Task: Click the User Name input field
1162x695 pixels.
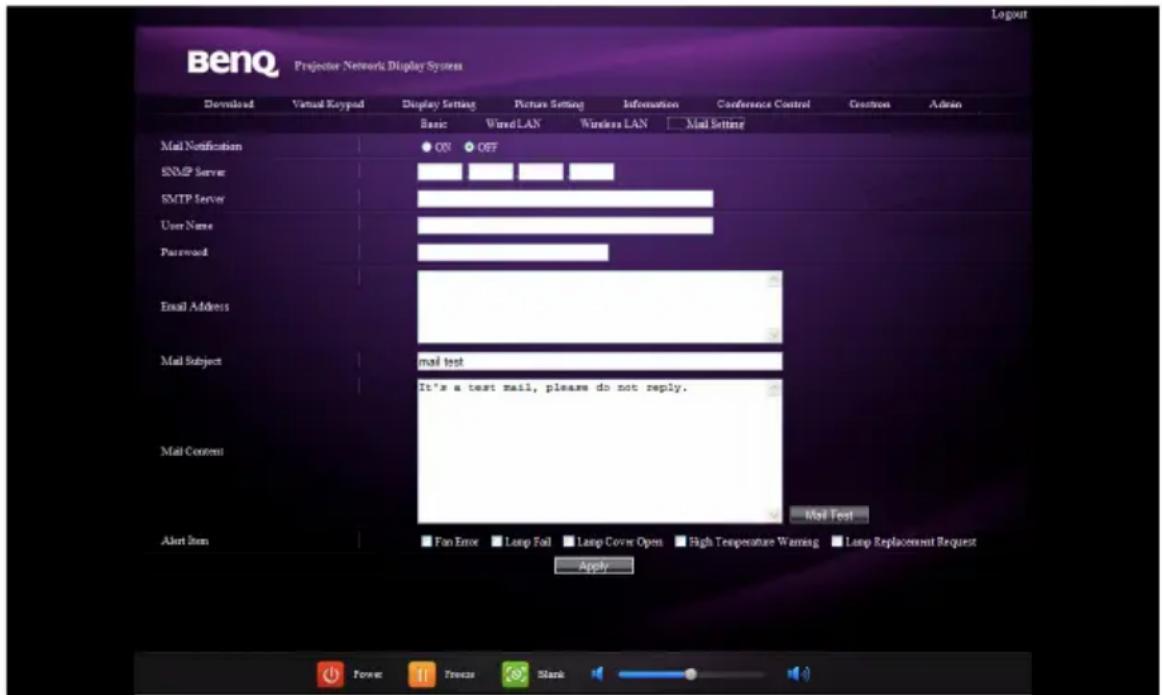Action: pyautogui.click(x=565, y=225)
